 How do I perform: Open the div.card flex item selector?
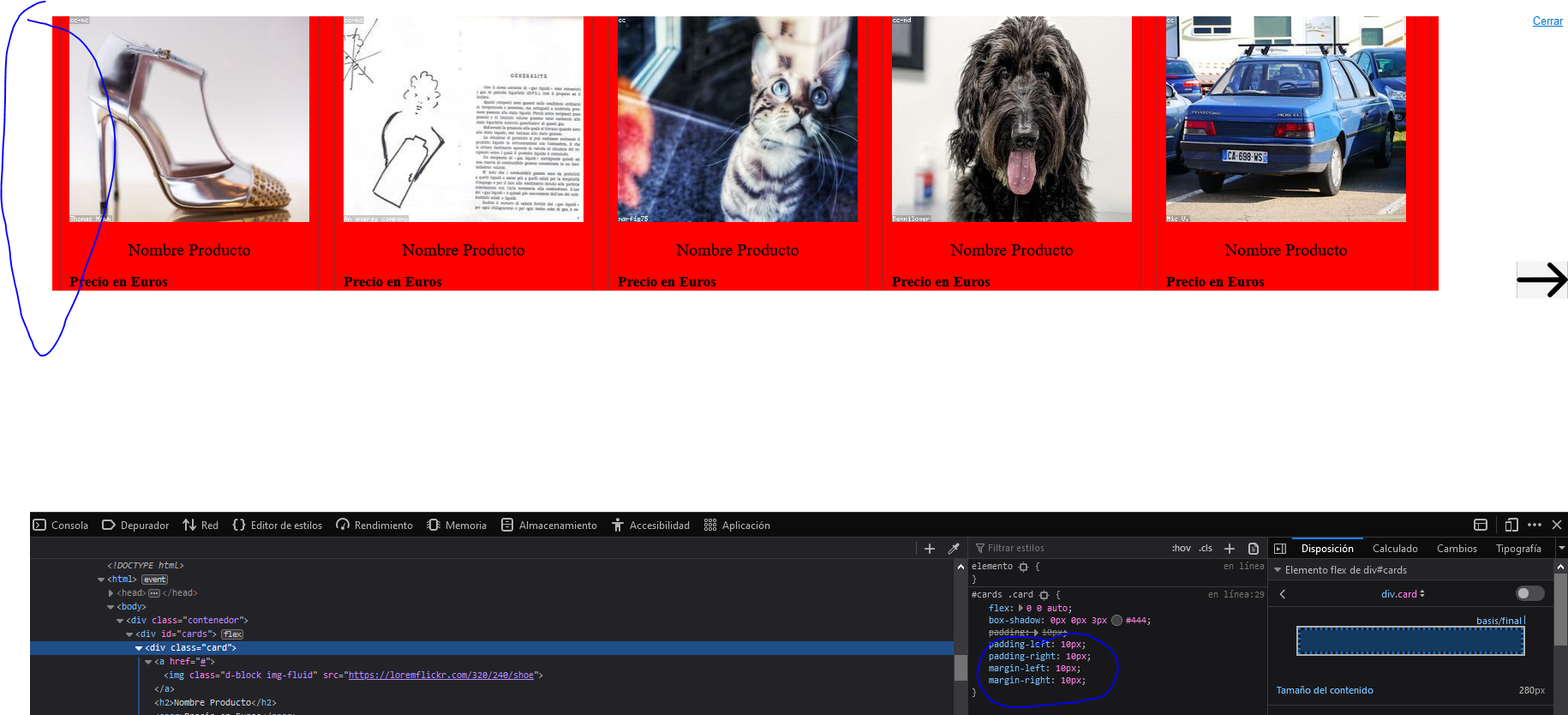click(1403, 594)
